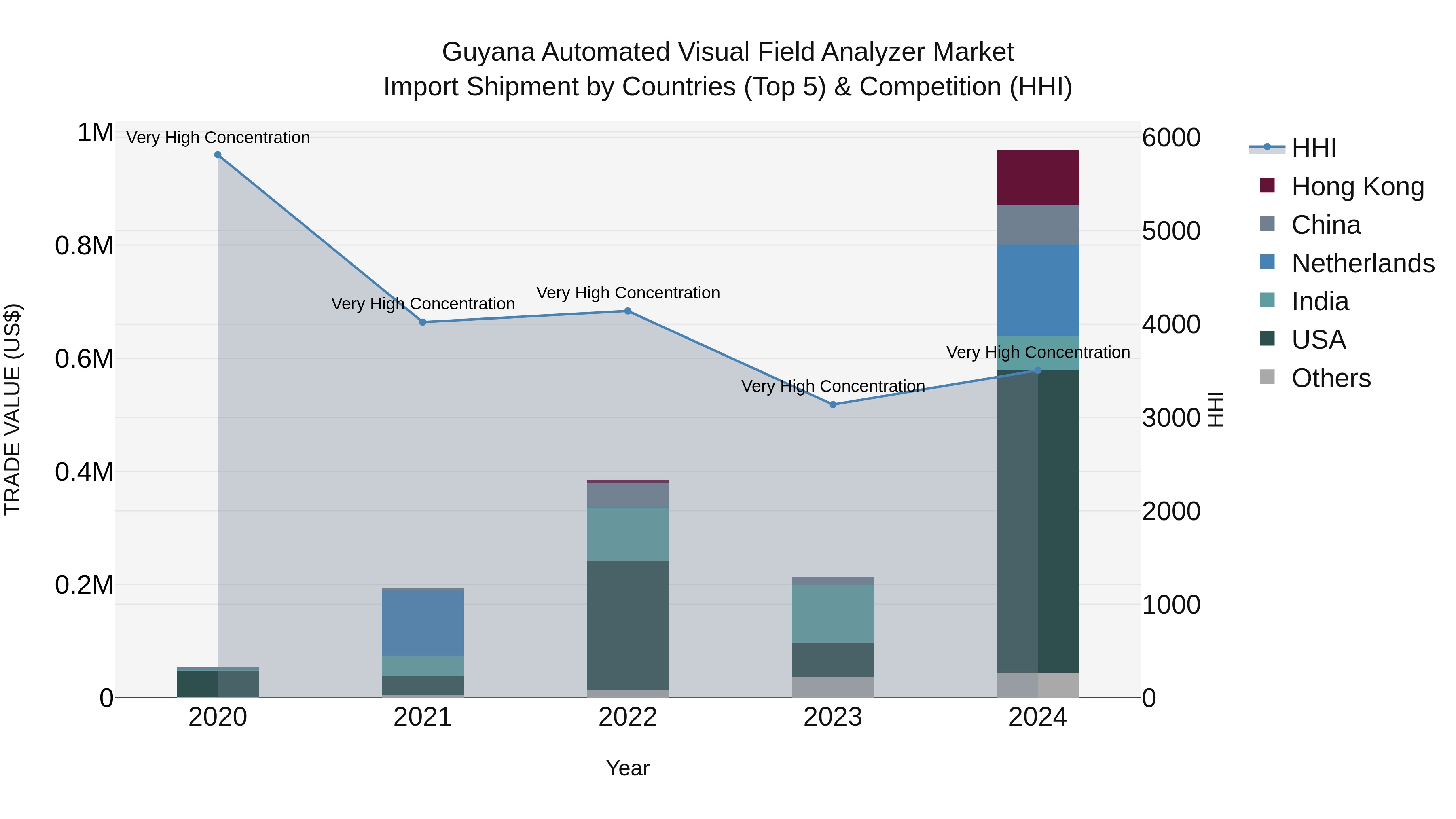
Task: Click the USA segment in 2022 bar
Action: (x=627, y=626)
